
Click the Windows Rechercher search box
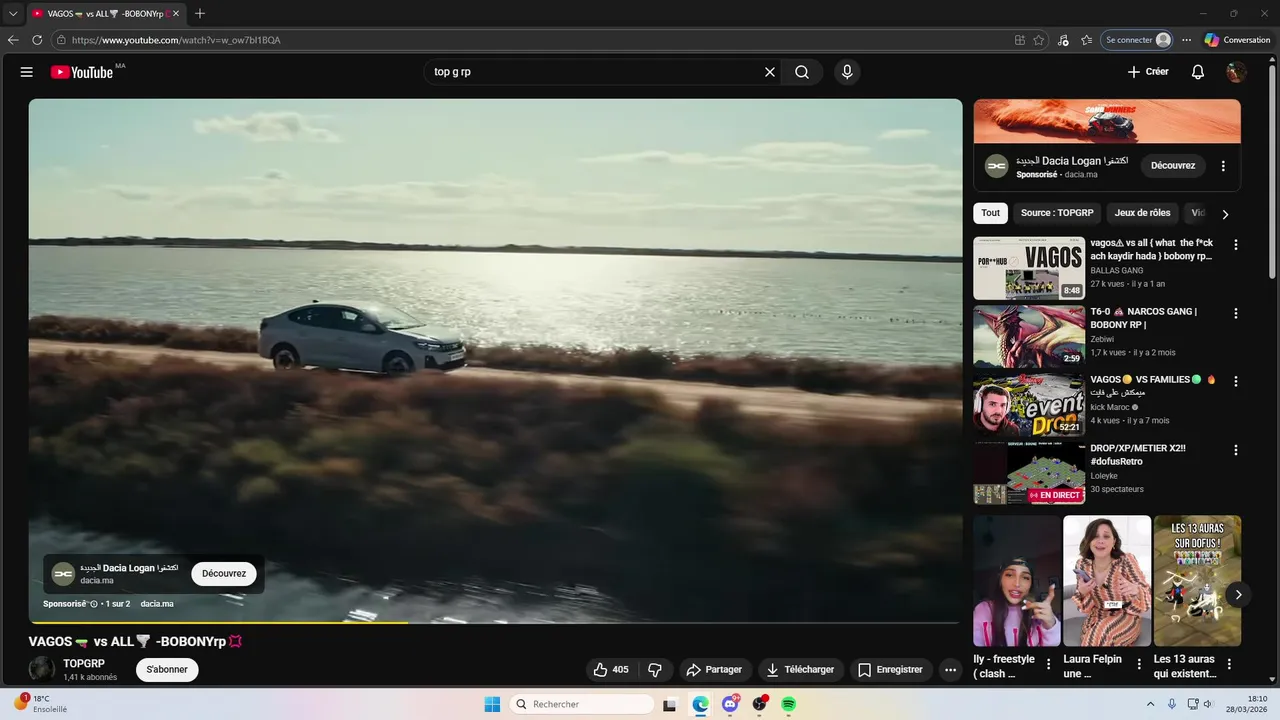pyautogui.click(x=583, y=704)
